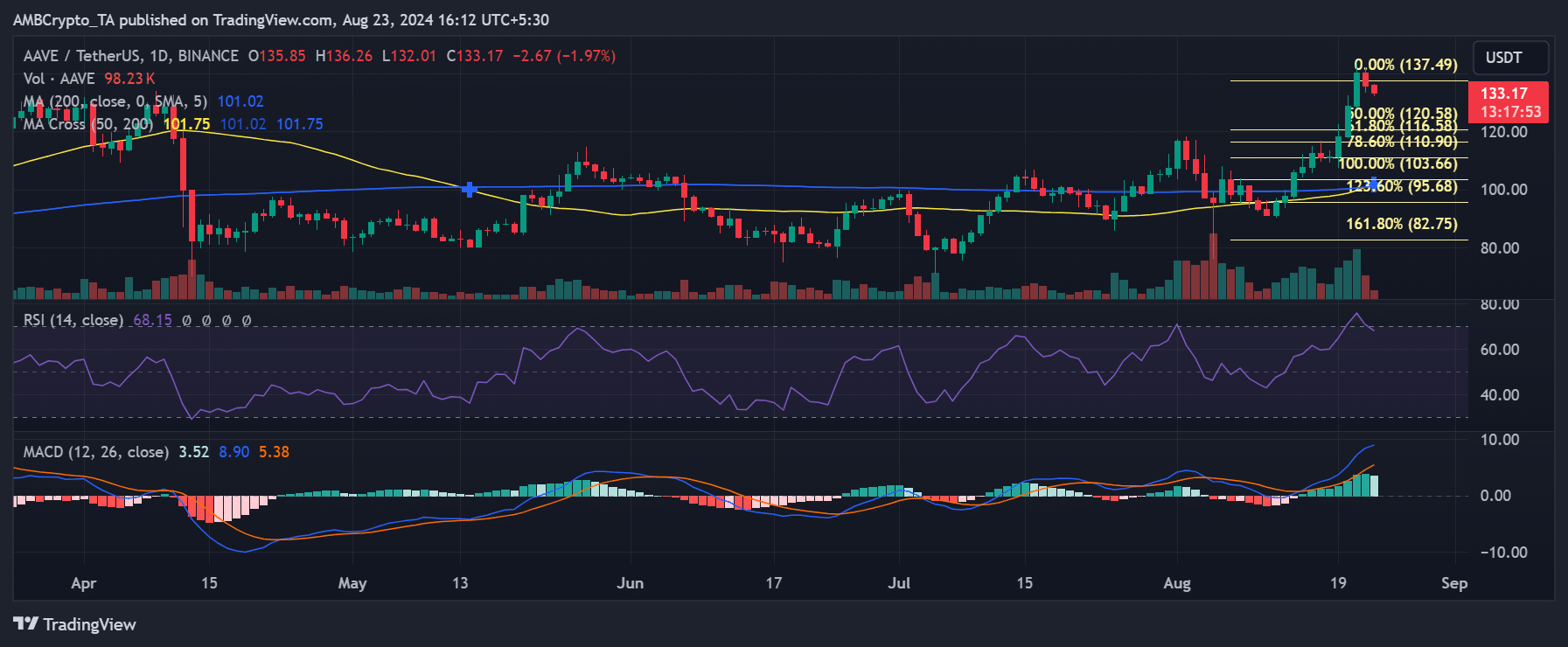This screenshot has width=1568, height=647.
Task: Click the close value C133.17
Action: tap(475, 56)
